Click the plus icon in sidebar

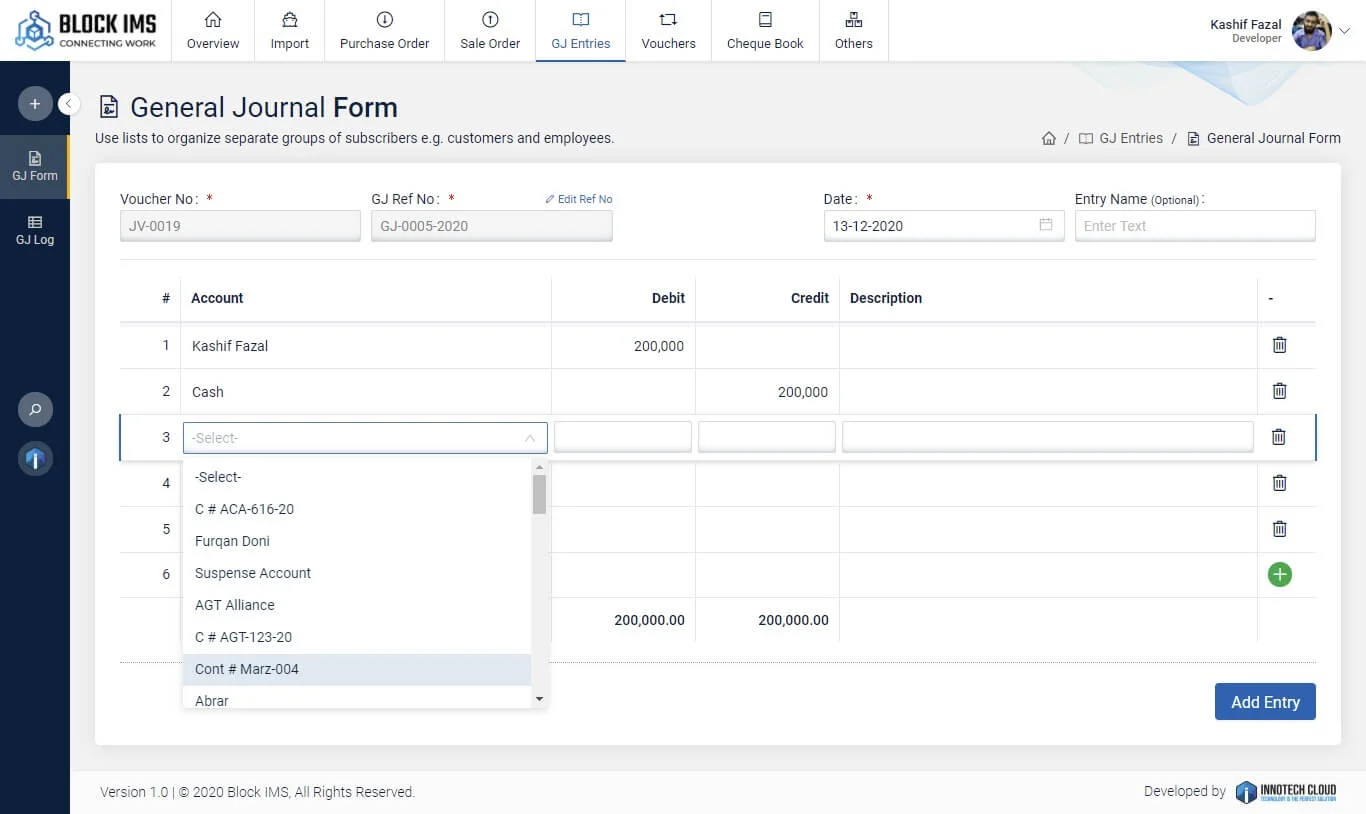[x=35, y=104]
